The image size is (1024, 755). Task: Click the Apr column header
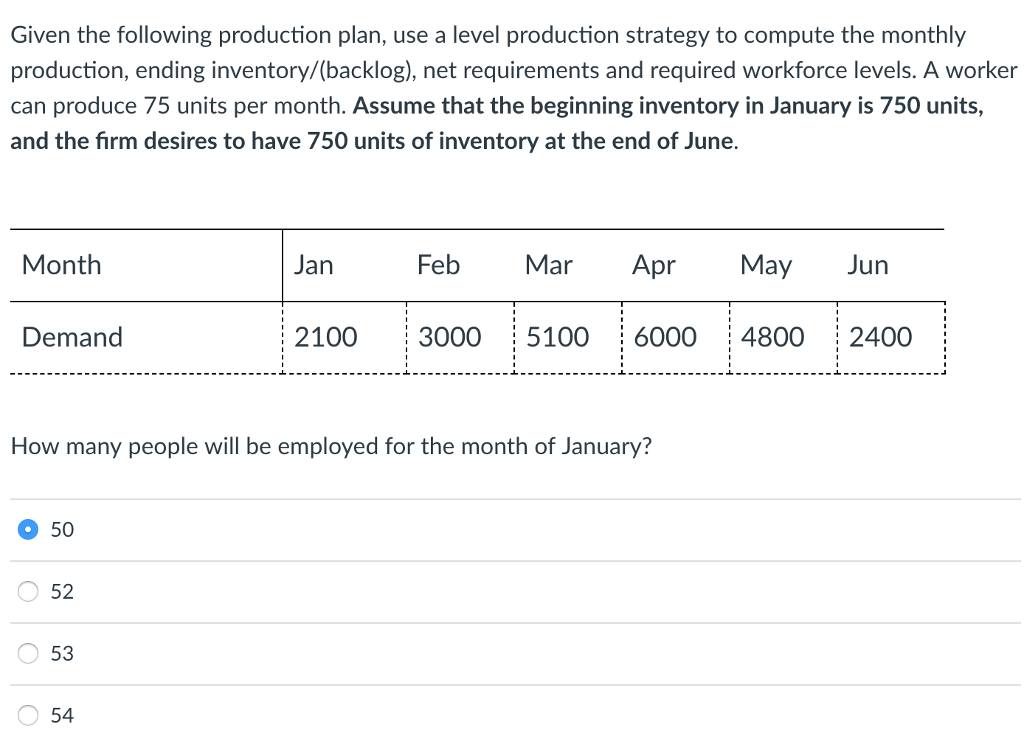[x=652, y=265]
